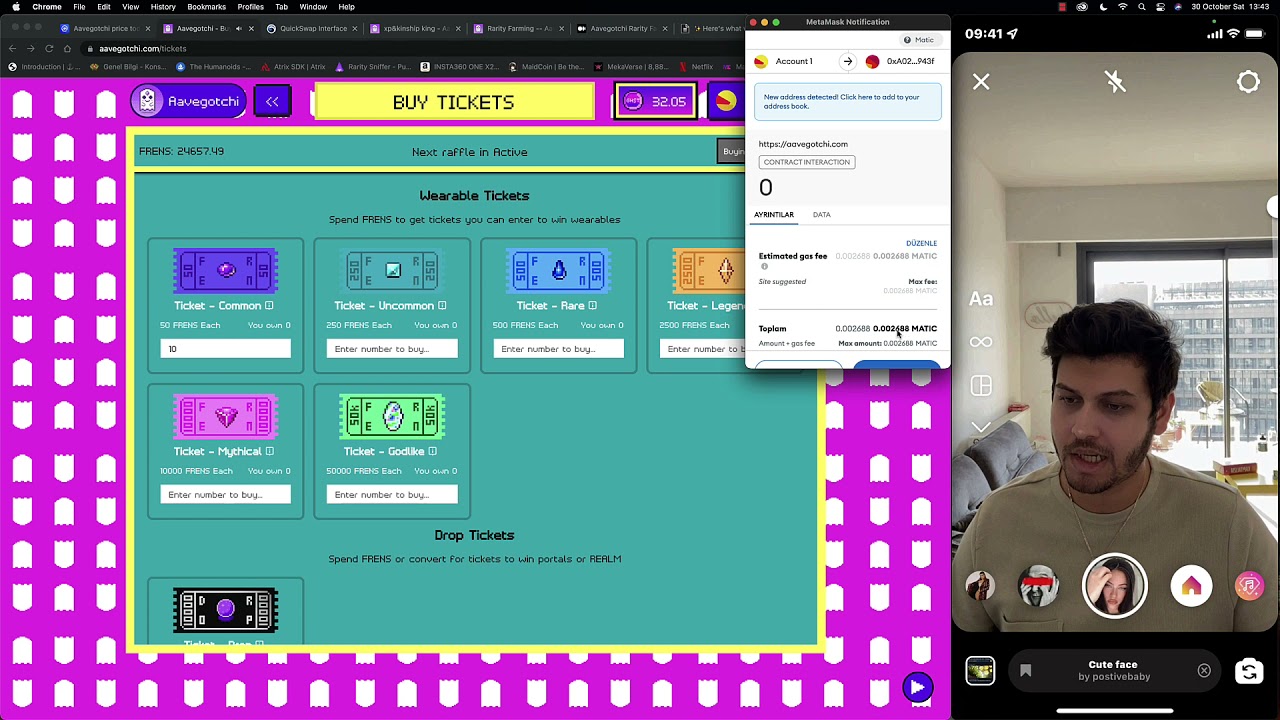Click the Rare ticket quantity field
The width and height of the screenshot is (1280, 720).
point(558,349)
